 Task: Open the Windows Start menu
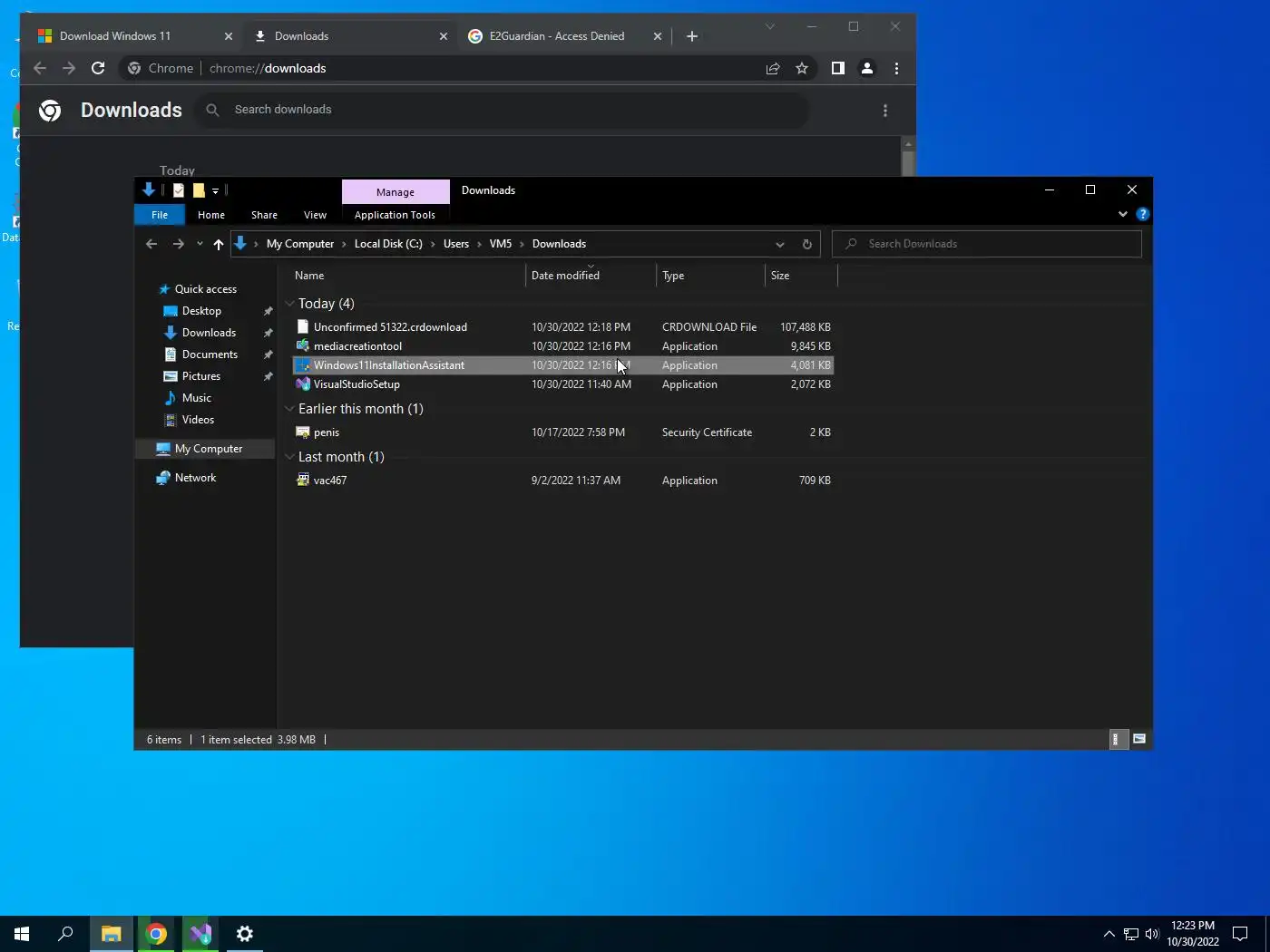[22, 934]
